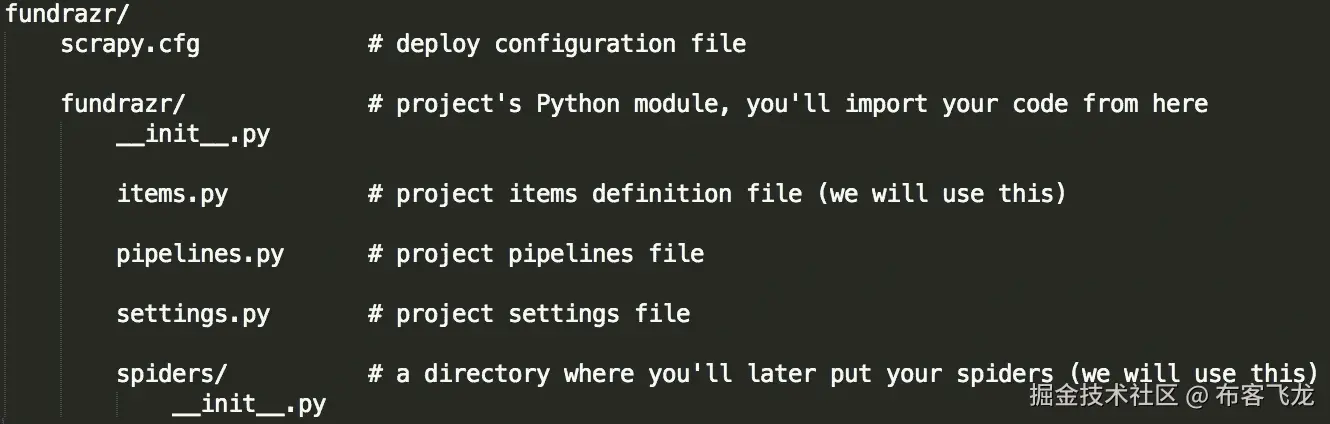Screen dimensions: 1330x424
Task: Open the settings.py file
Action: (x=193, y=314)
